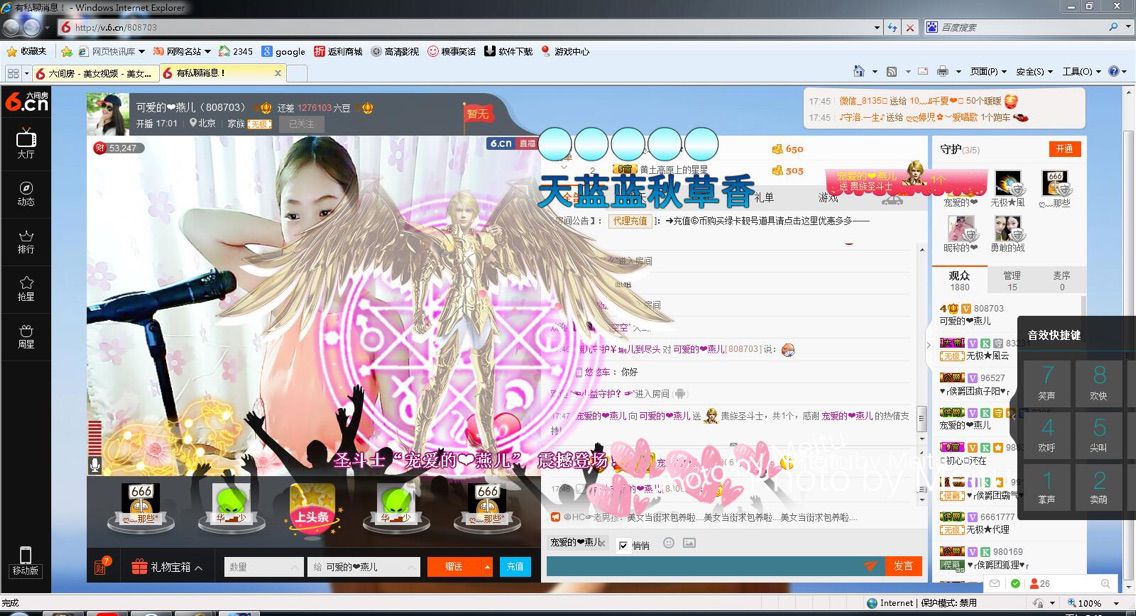Toggle the 已关注 follow button
Image resolution: width=1136 pixels, height=616 pixels.
[301, 124]
